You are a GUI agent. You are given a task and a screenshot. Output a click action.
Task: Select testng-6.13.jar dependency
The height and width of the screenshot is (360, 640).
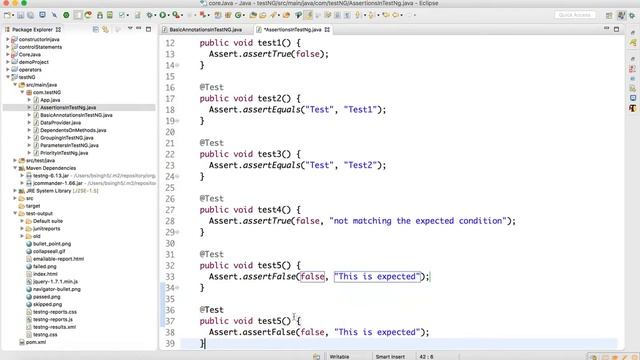click(51, 176)
